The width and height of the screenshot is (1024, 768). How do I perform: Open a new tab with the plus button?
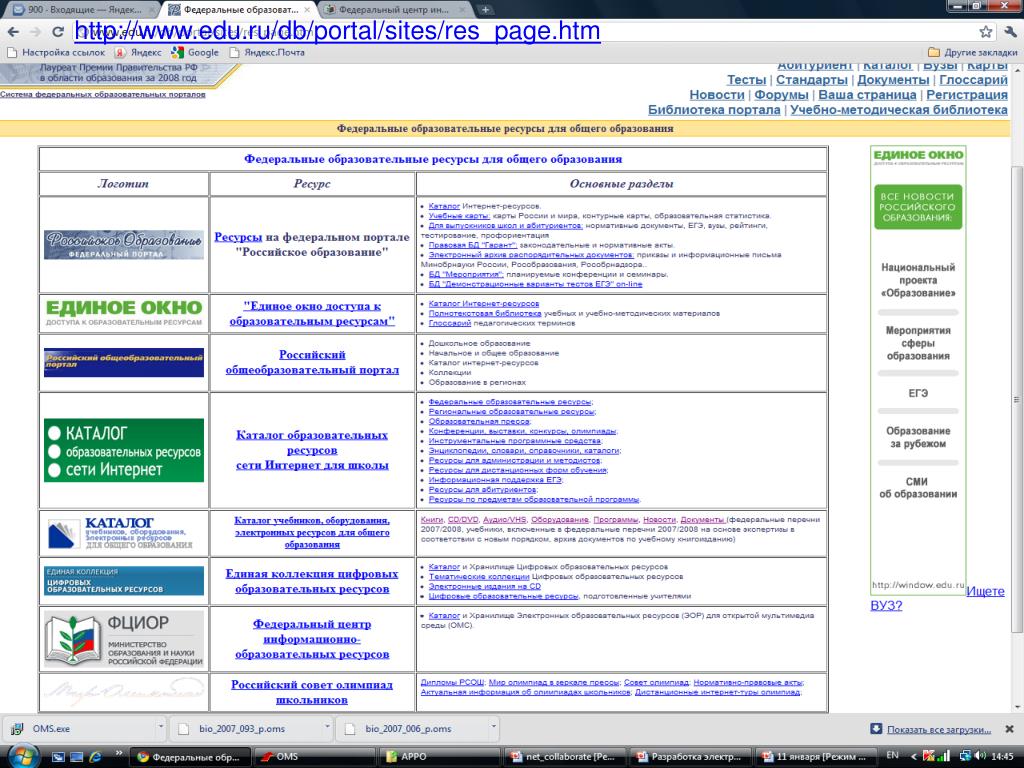click(485, 10)
